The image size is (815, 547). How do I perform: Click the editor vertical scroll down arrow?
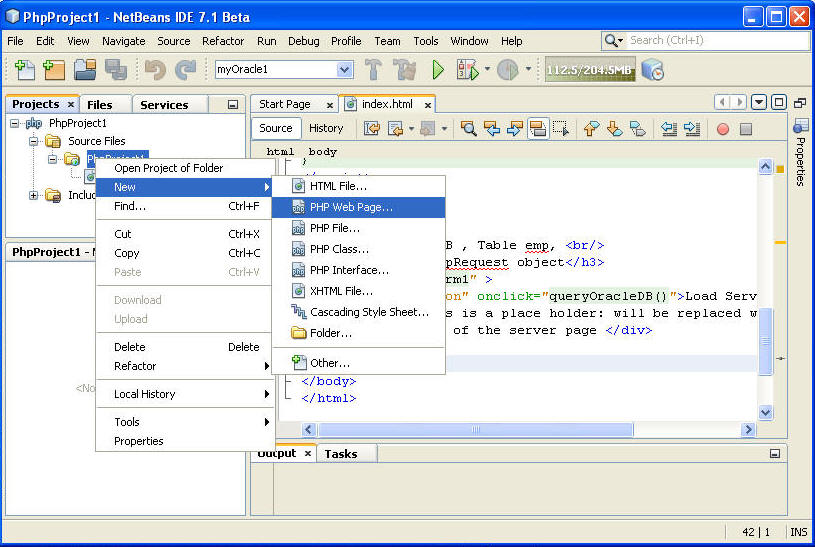tap(765, 413)
